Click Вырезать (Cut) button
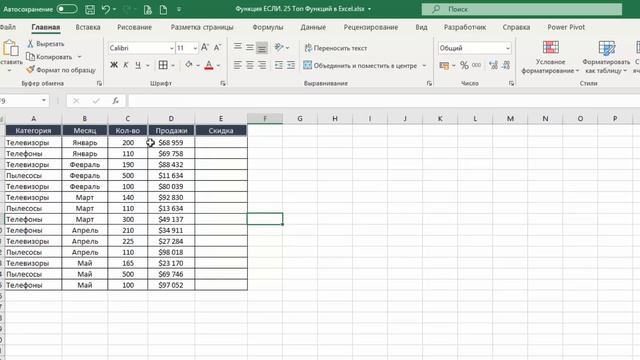The height and width of the screenshot is (360, 640). tap(46, 44)
